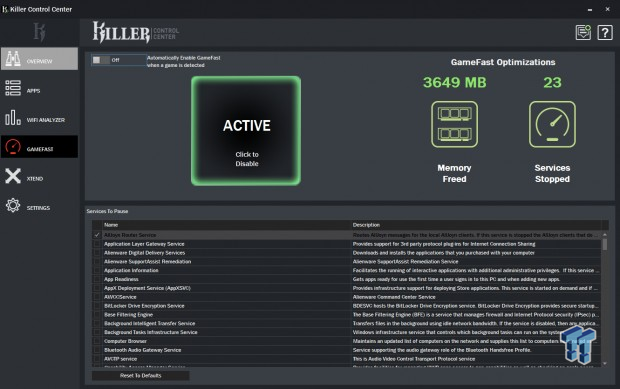Click the Killer Control Center header logo
This screenshot has height=389, width=620.
pos(135,32)
